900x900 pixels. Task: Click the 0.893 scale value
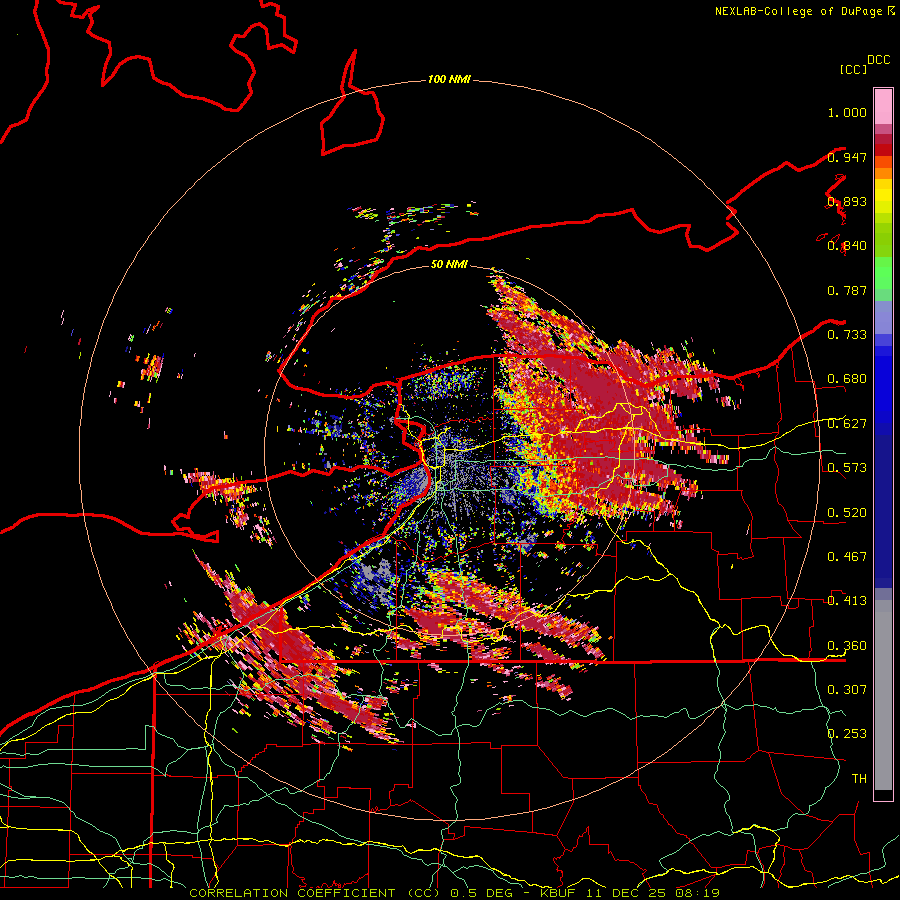pyautogui.click(x=847, y=201)
